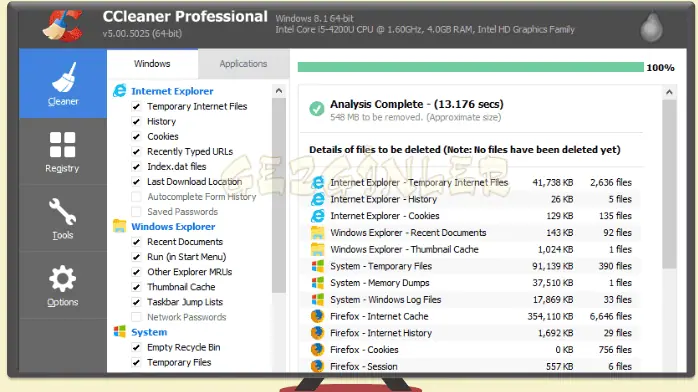Toggle Index.dat files checkbox

[136, 167]
